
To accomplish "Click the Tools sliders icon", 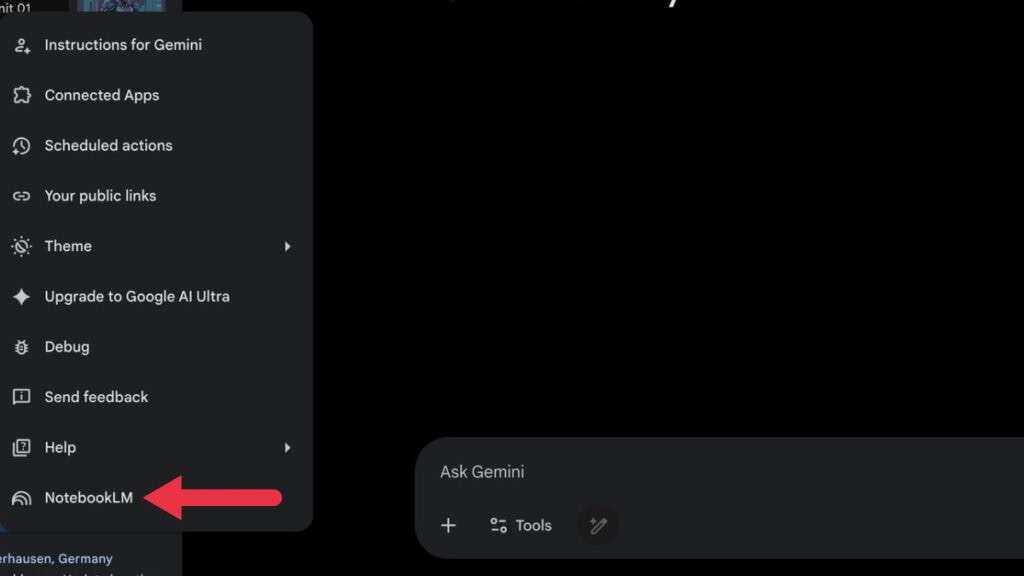I will pyautogui.click(x=497, y=525).
